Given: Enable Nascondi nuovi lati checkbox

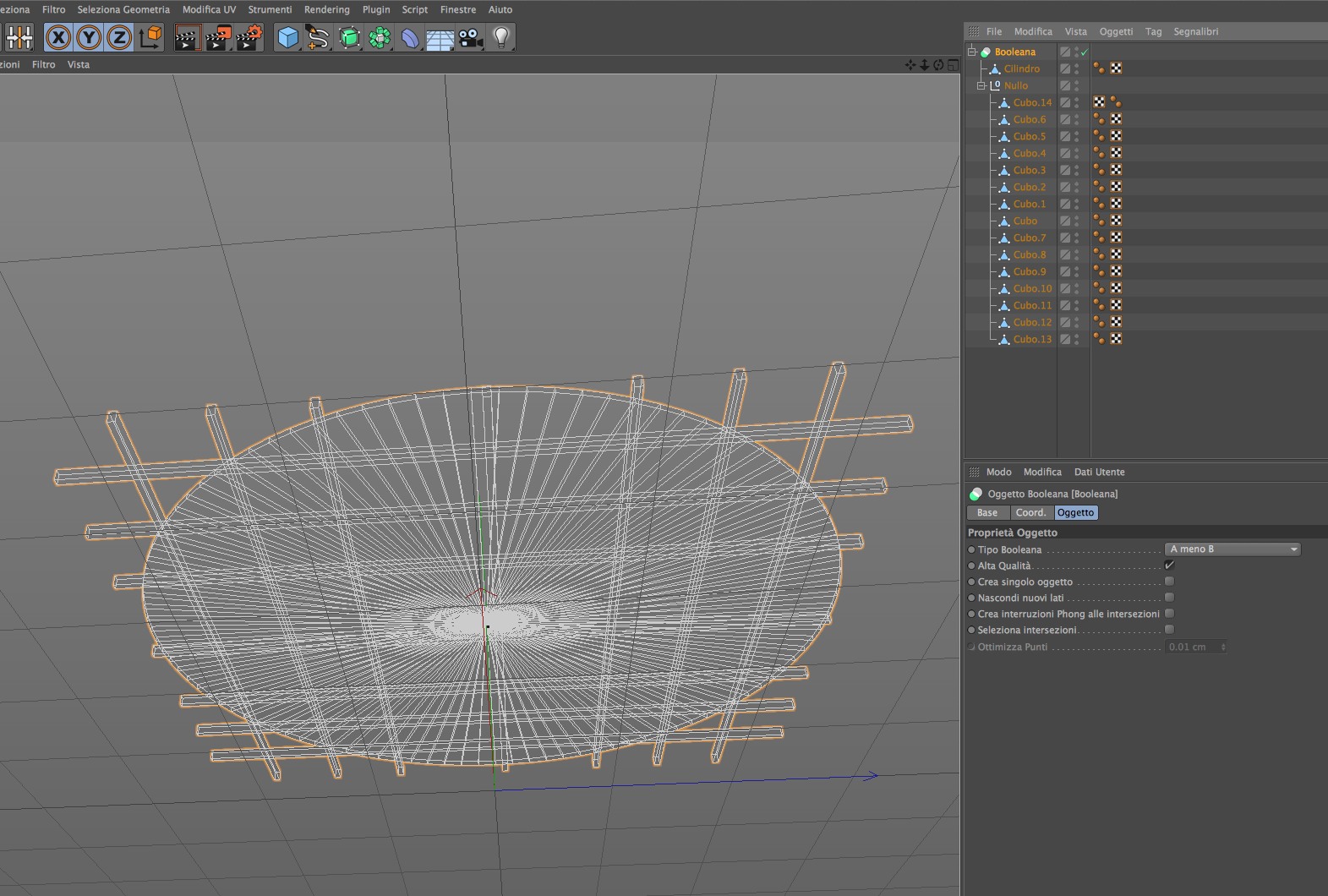Looking at the screenshot, I should [x=1169, y=598].
